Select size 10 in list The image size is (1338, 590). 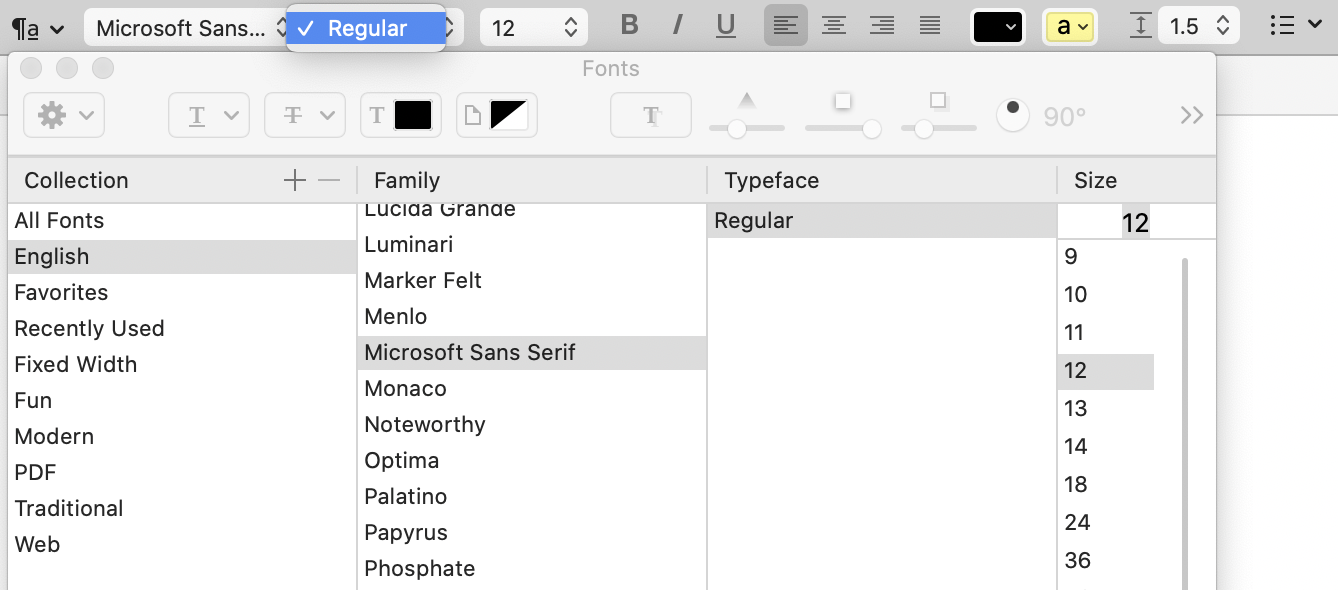(x=1106, y=295)
